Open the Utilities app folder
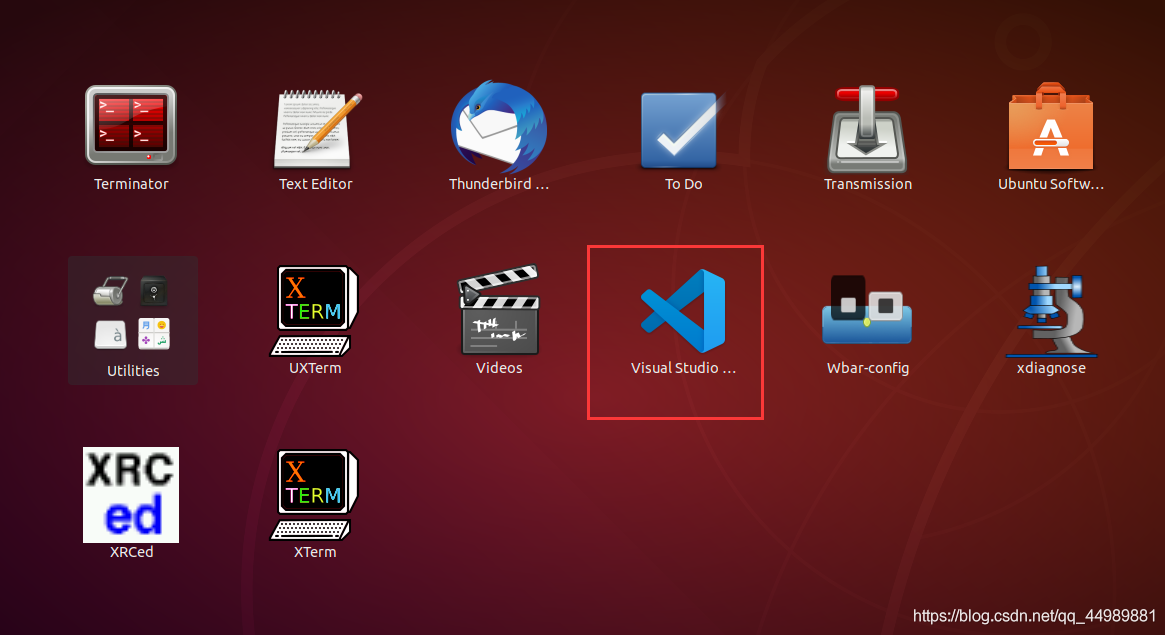The image size is (1165, 635). [x=133, y=320]
